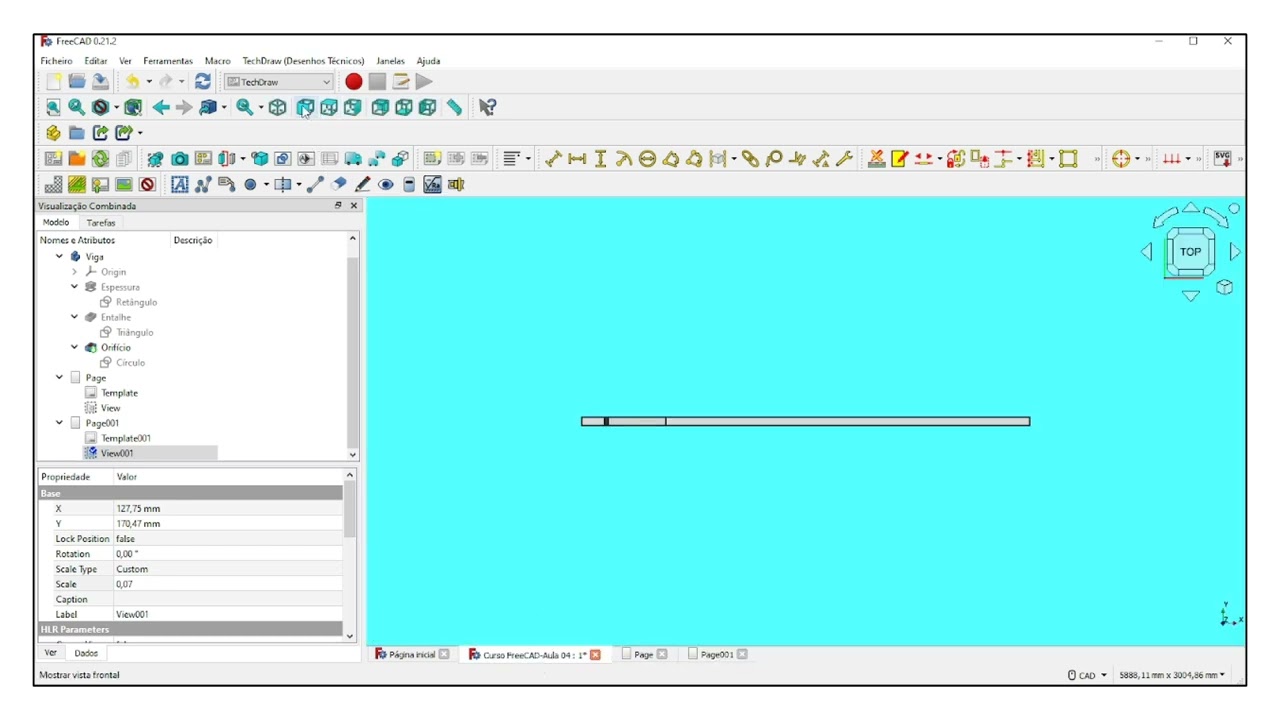1280x720 pixels.
Task: Open the Macro menu
Action: click(217, 61)
